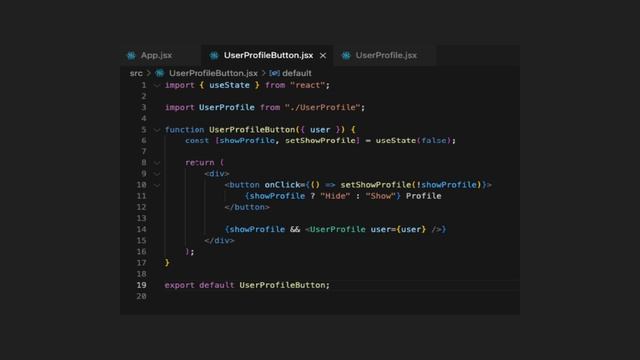Click the opening <div> tag on line 9

[x=217, y=173]
